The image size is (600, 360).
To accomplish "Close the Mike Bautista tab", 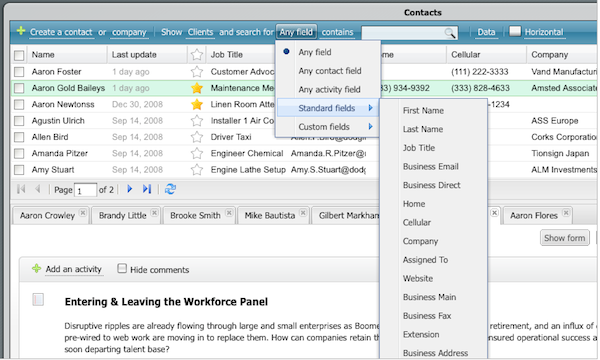I will click(x=303, y=213).
